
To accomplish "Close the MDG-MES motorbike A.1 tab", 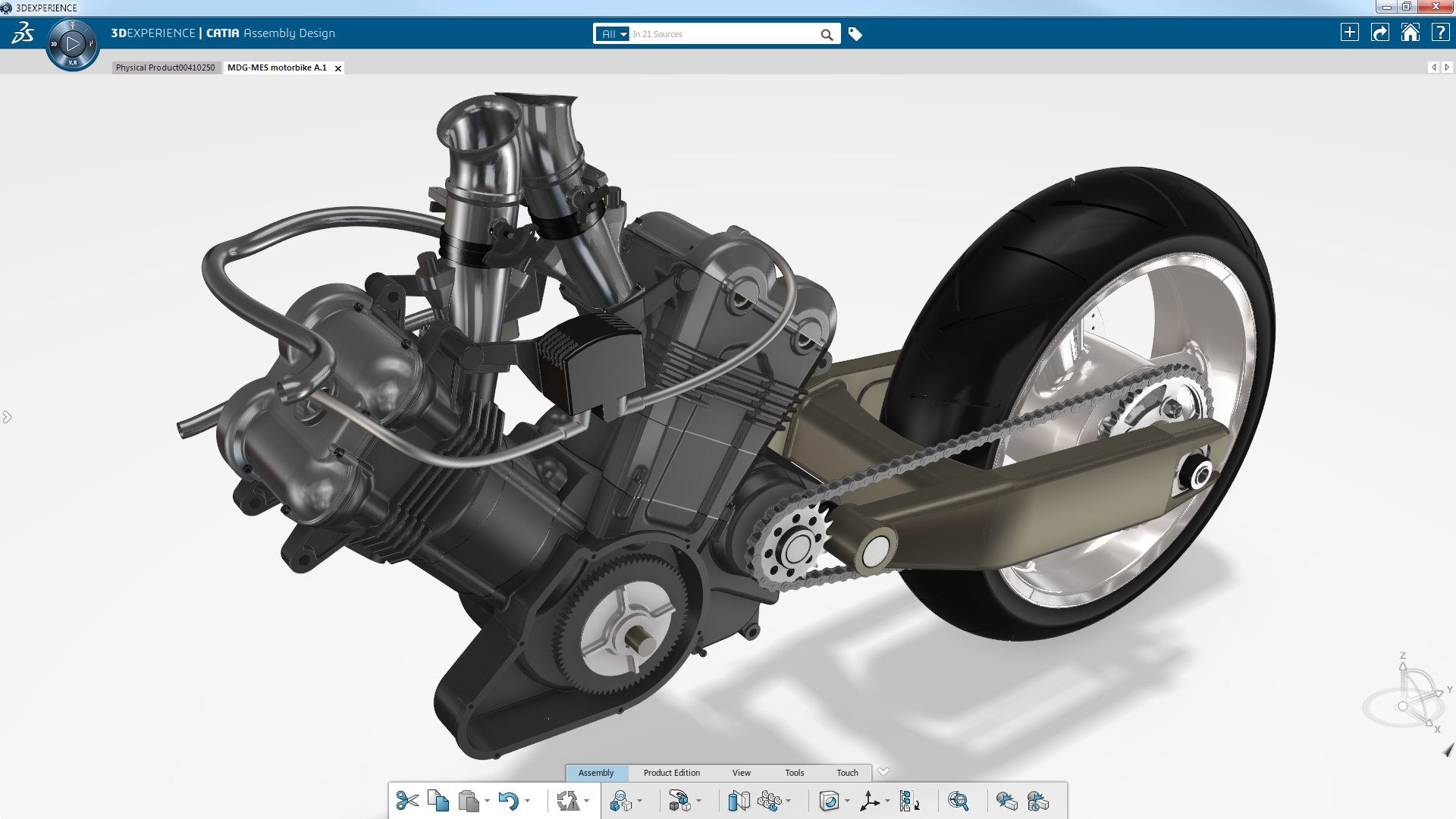I will click(x=337, y=67).
